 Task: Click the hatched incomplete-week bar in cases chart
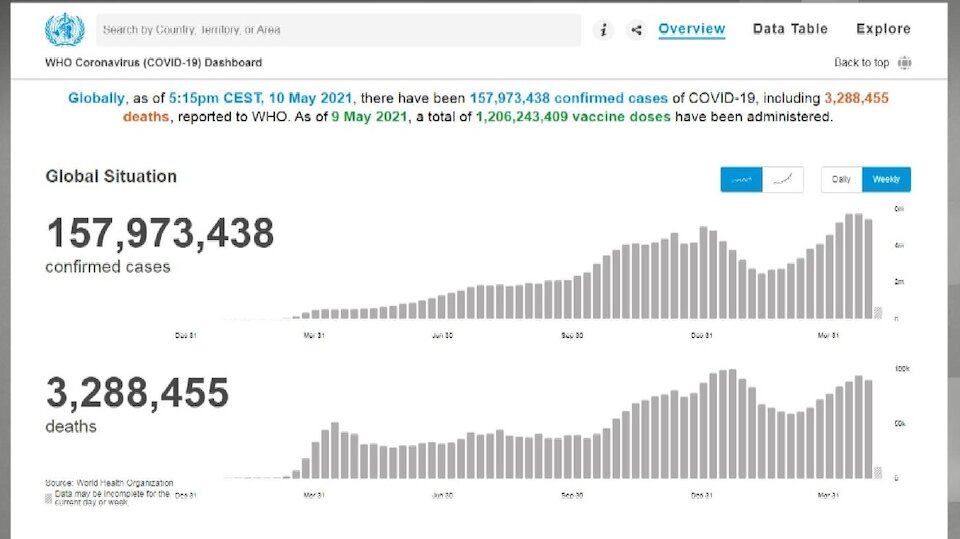pos(878,312)
